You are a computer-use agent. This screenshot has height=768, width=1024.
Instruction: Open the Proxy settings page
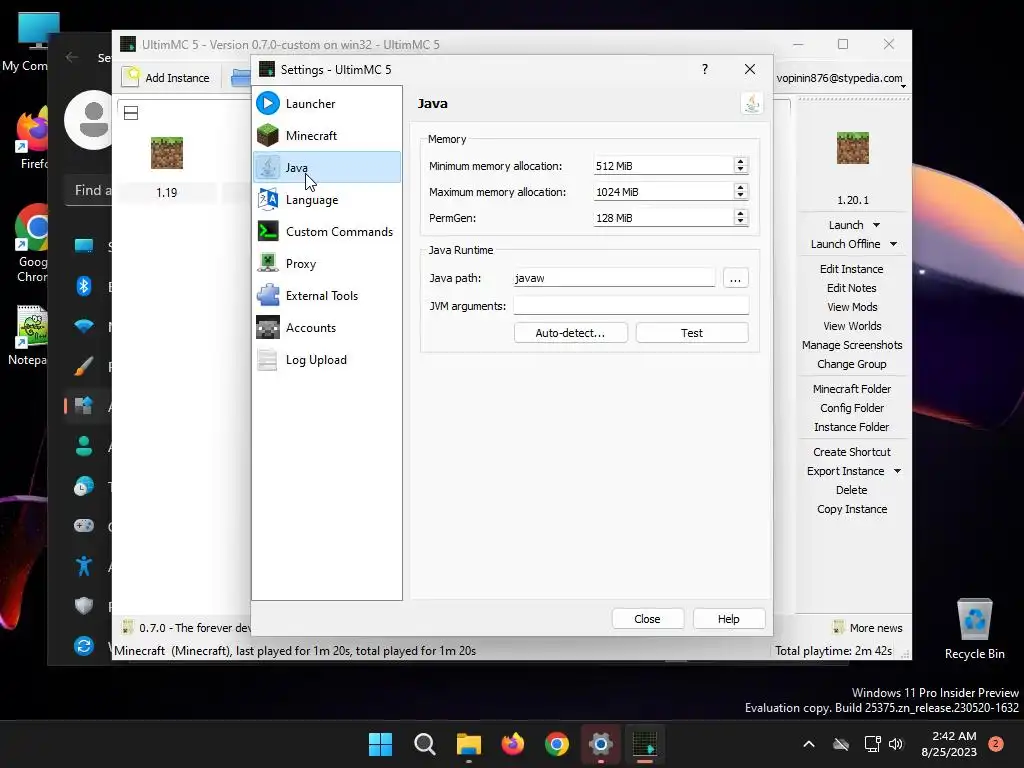coord(327,263)
